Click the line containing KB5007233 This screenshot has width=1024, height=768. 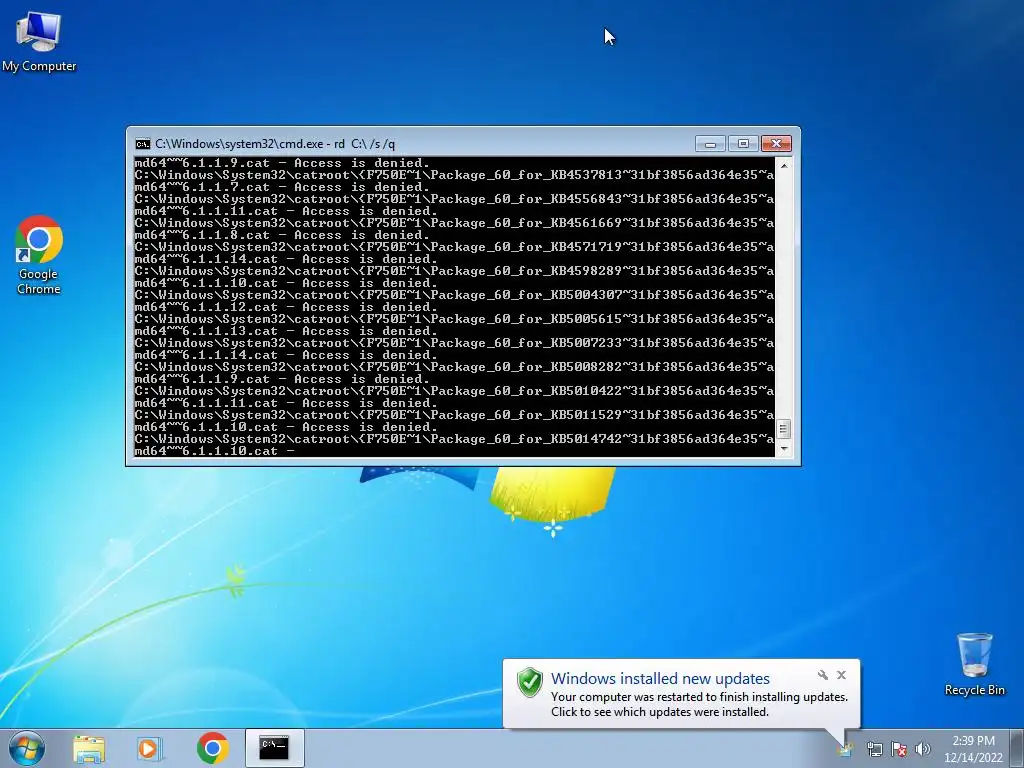[x=455, y=343]
